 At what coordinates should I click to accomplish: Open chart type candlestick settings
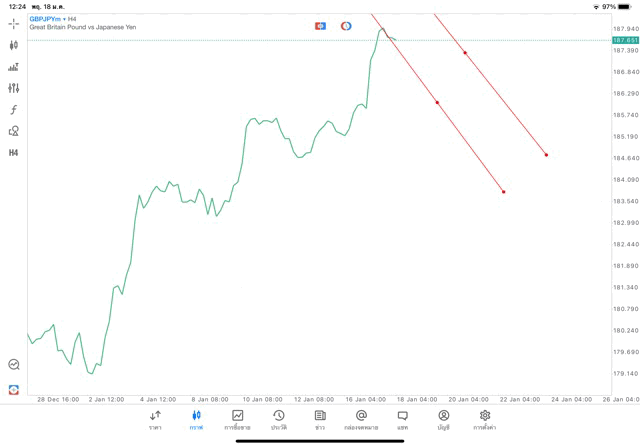coord(14,45)
